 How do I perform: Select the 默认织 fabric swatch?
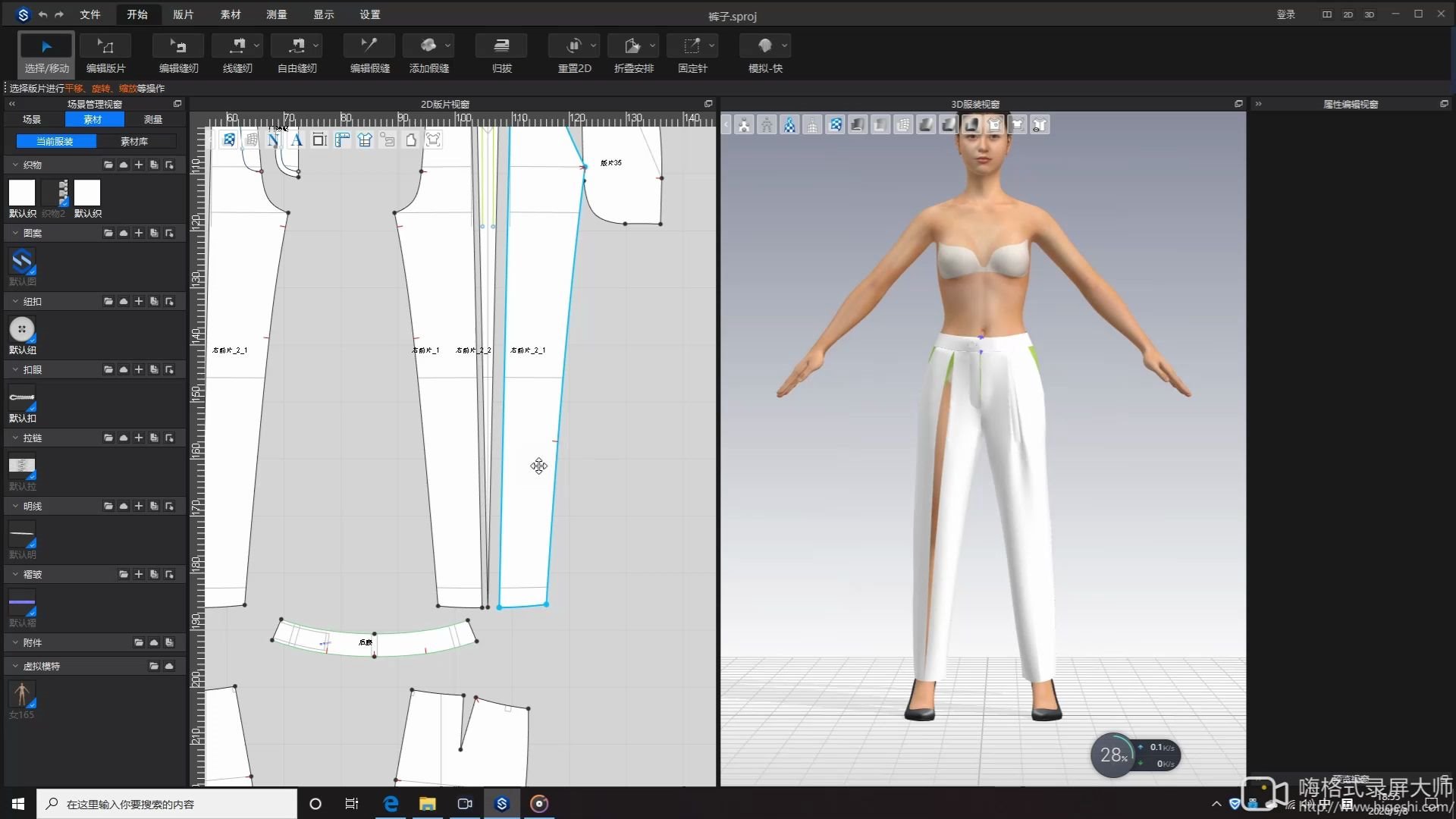tap(22, 191)
